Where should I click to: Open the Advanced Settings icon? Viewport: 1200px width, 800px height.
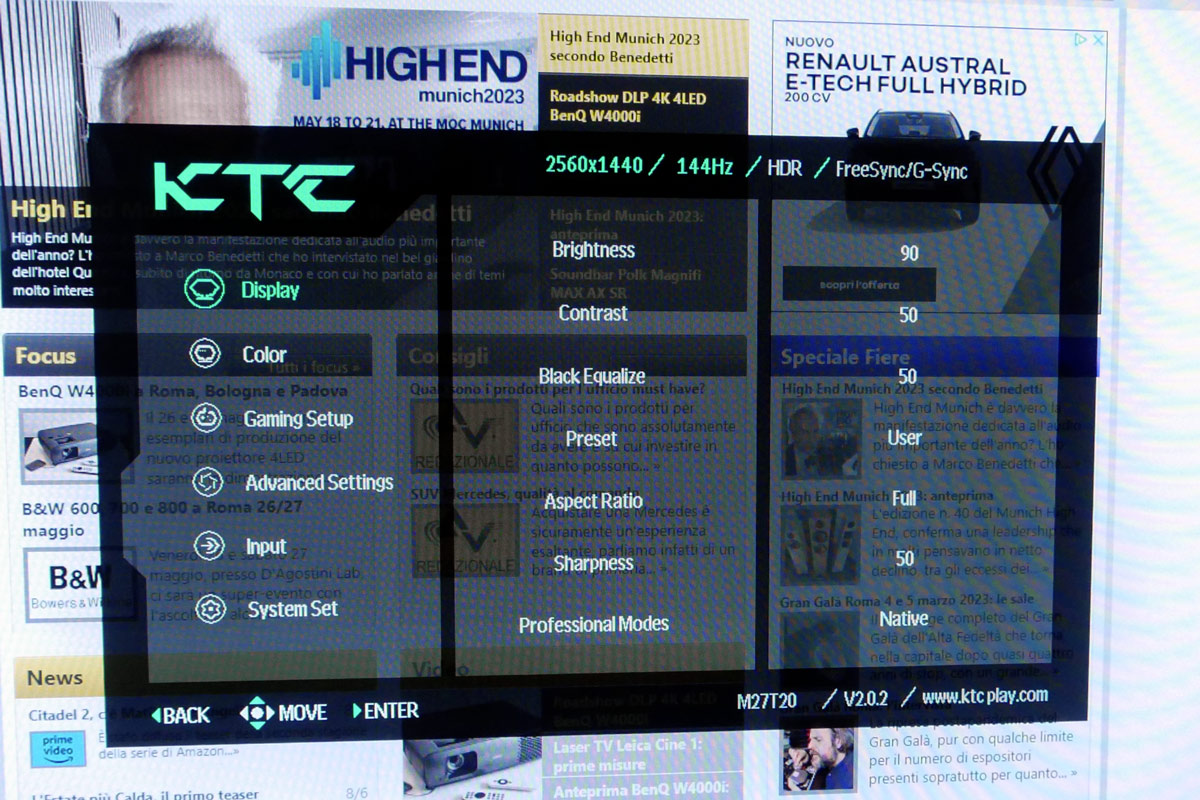(x=207, y=482)
